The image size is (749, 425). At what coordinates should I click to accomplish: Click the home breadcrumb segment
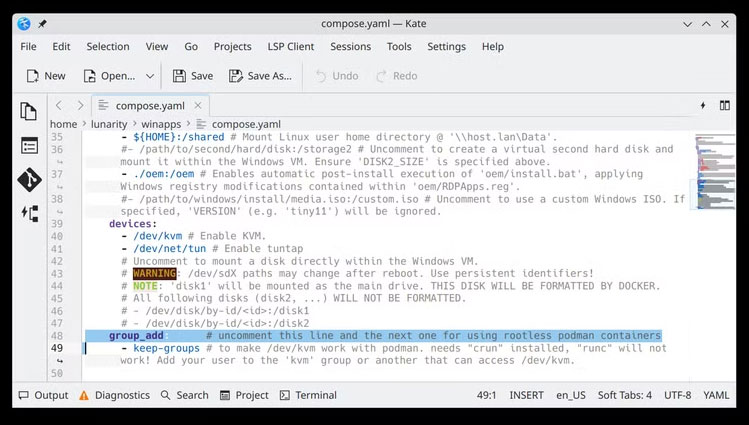(64, 124)
